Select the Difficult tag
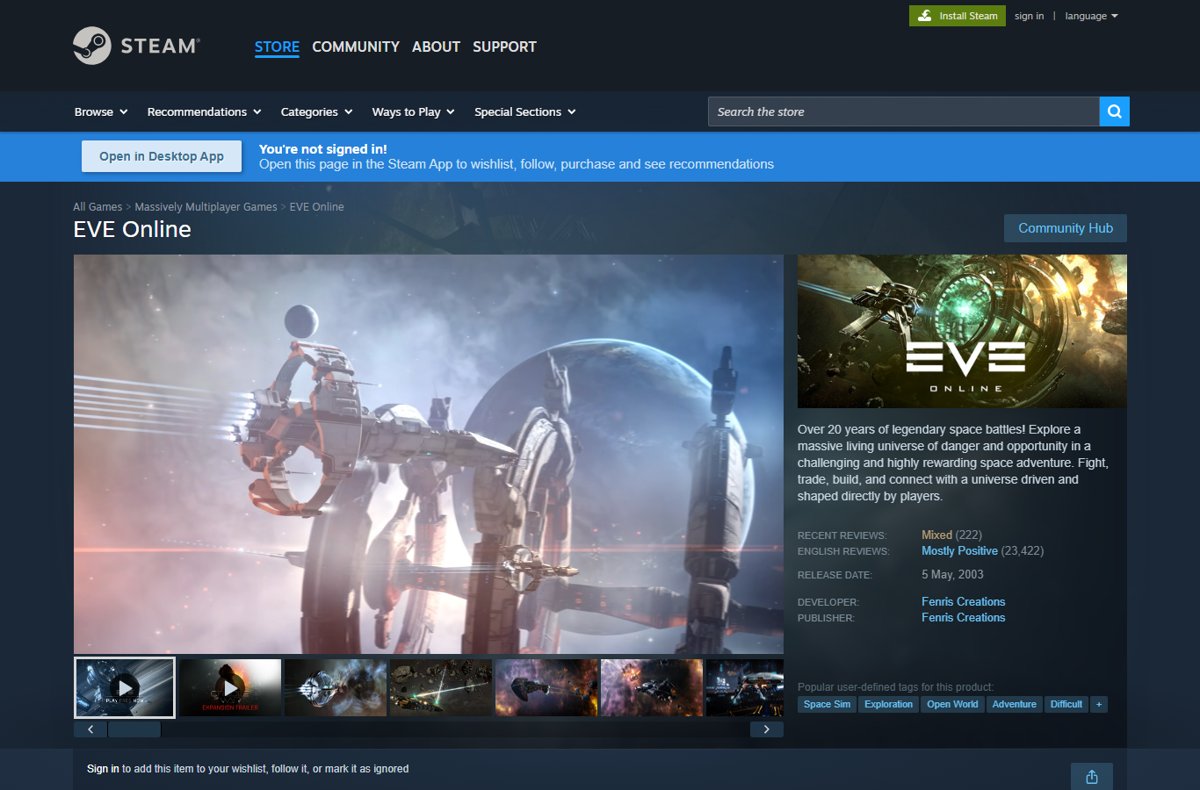The height and width of the screenshot is (790, 1200). click(1066, 704)
